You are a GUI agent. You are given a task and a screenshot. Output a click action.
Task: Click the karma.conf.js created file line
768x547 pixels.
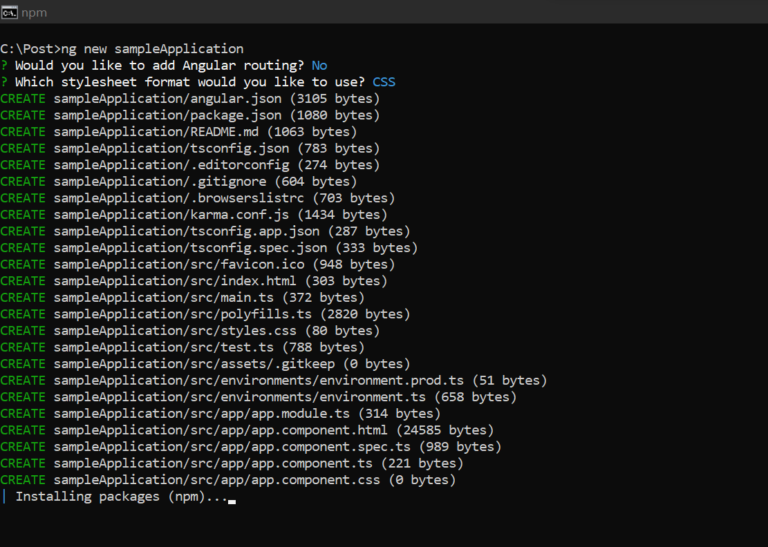pos(194,215)
